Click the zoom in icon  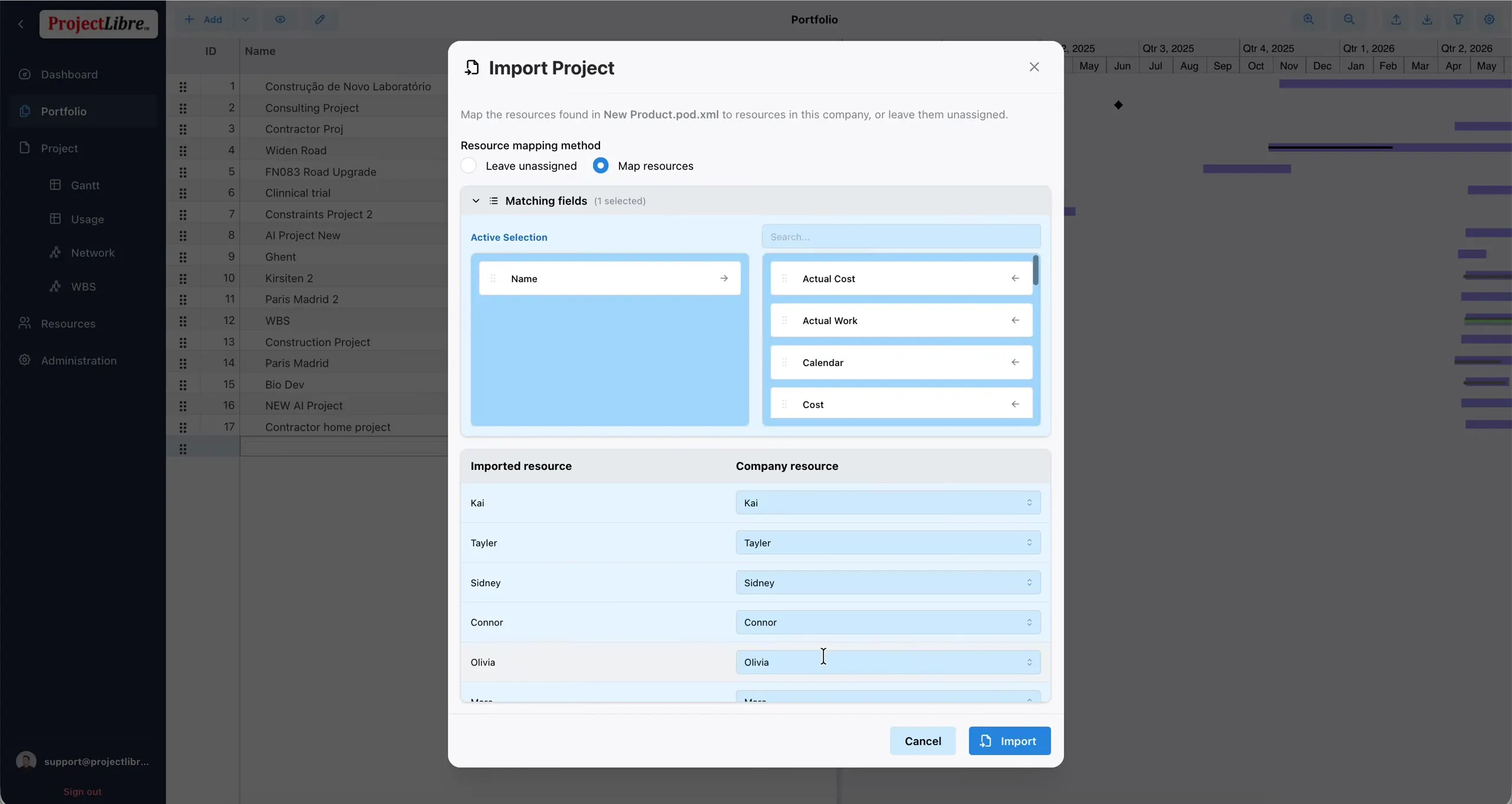[x=1309, y=19]
